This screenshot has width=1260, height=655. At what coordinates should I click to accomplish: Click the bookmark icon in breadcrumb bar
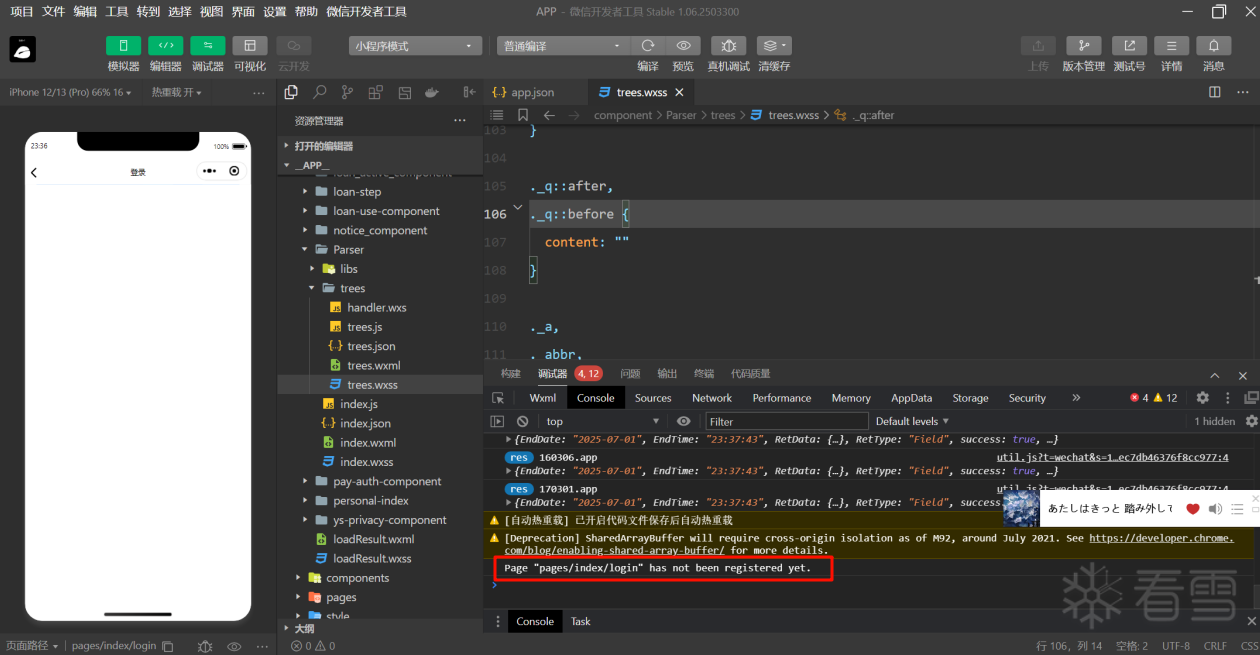[523, 115]
